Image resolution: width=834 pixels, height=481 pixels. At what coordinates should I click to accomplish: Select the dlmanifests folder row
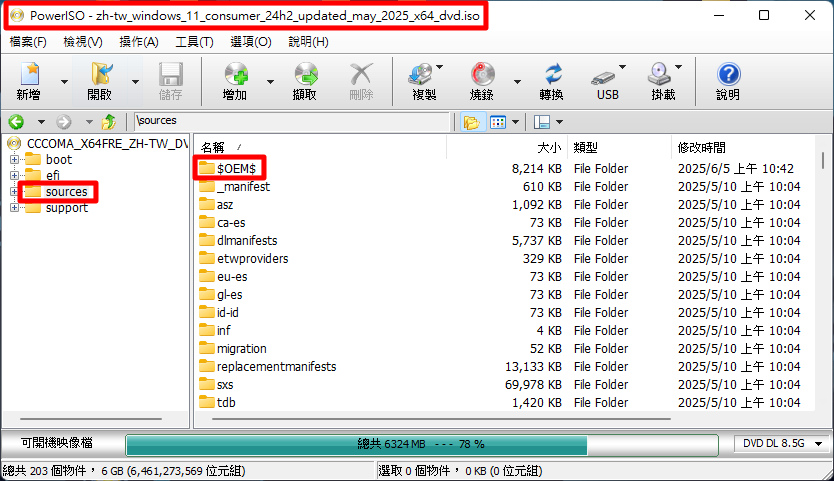coord(504,240)
